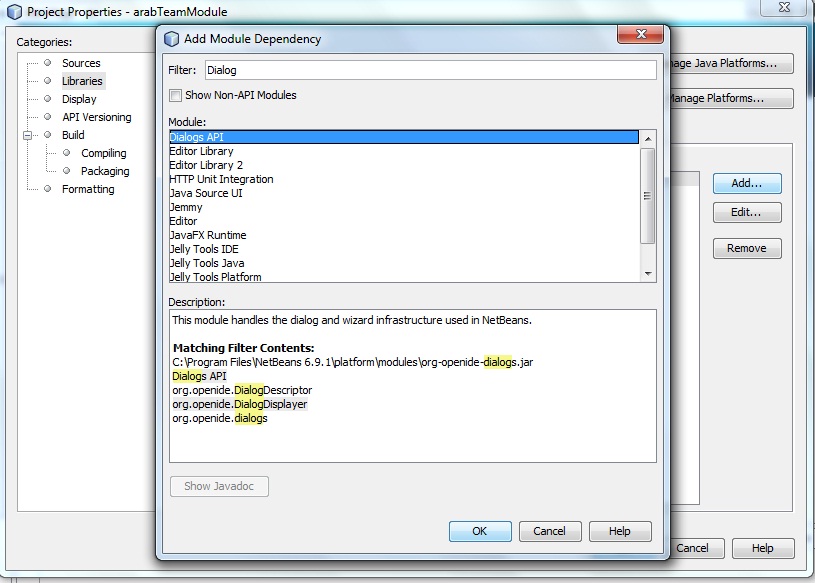The width and height of the screenshot is (815, 583).
Task: Select the Sources category bullet icon
Action: tap(48, 63)
